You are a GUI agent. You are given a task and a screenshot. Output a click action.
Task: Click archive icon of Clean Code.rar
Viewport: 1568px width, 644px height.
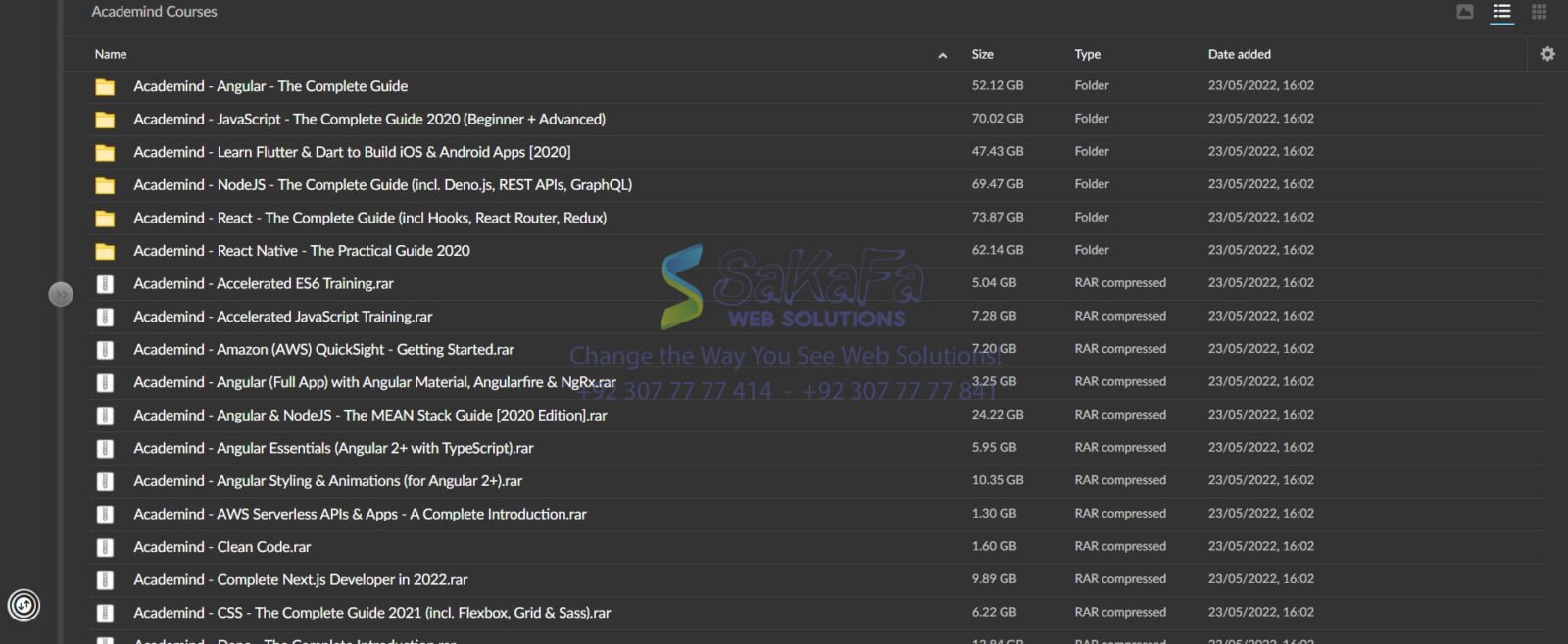(105, 548)
